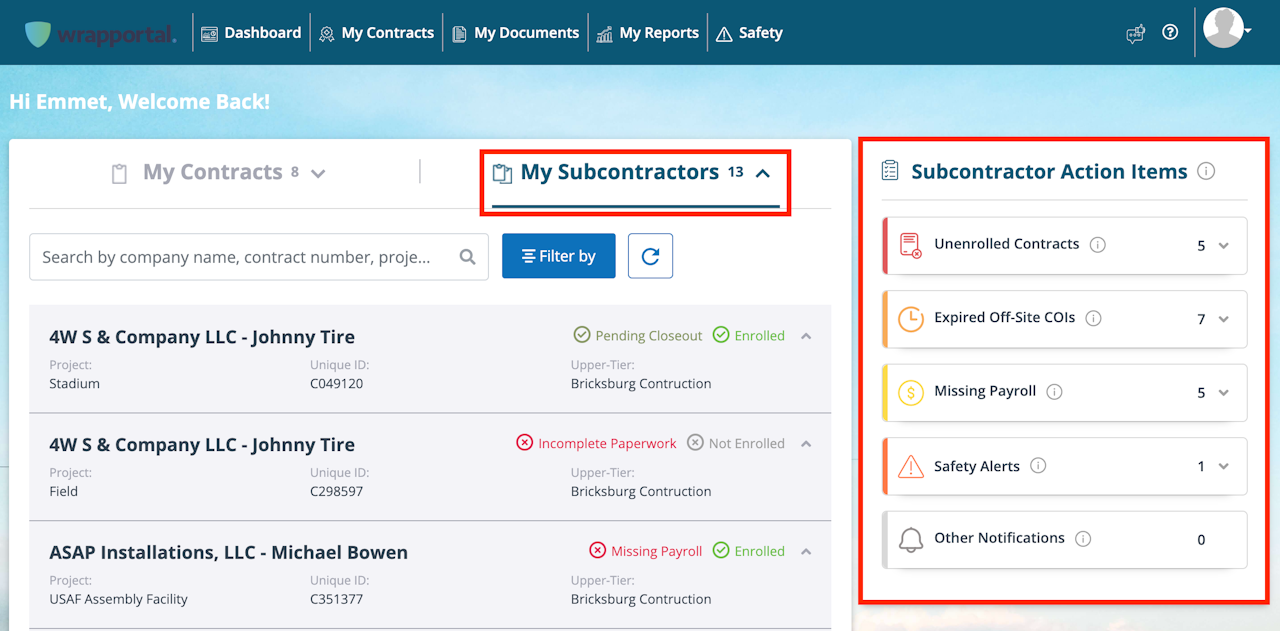
Task: Click the refresh subcontractor list icon
Action: coord(650,256)
